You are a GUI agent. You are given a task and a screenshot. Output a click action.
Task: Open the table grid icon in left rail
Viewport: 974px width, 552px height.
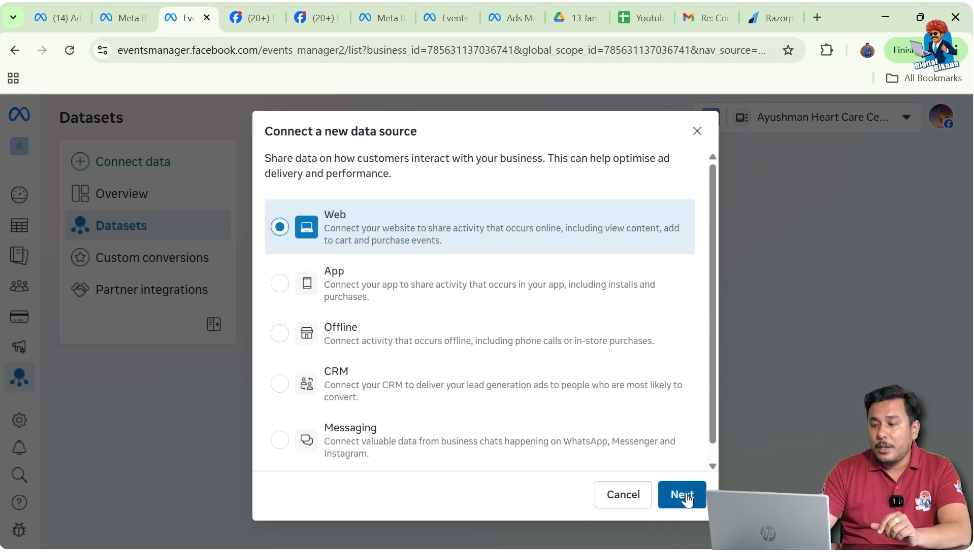tap(19, 225)
